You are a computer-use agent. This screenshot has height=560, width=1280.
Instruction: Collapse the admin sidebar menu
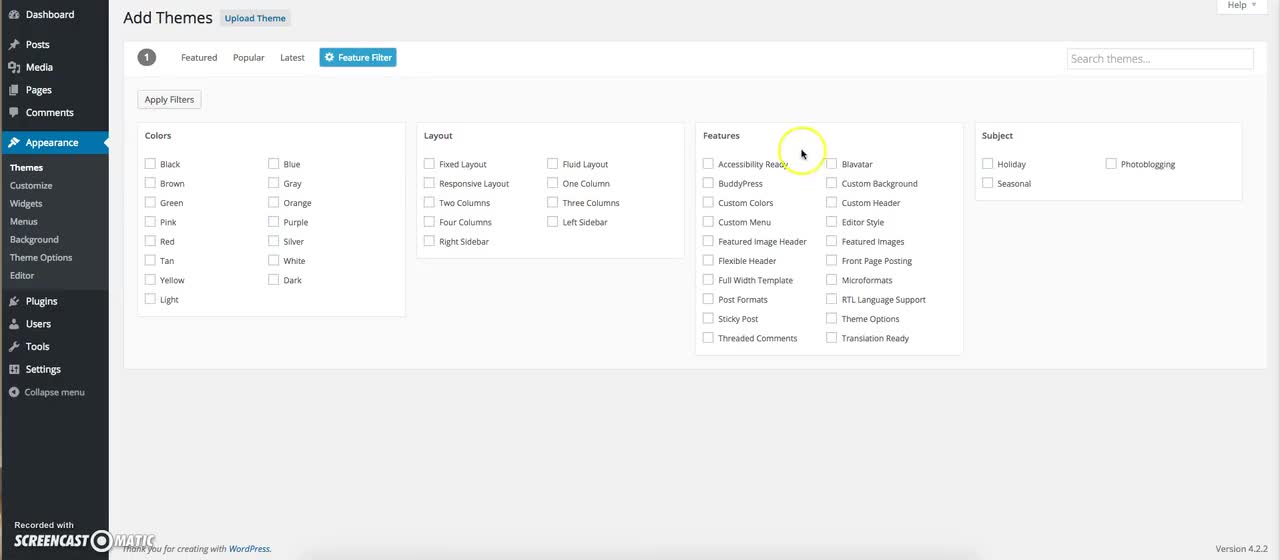click(x=47, y=392)
